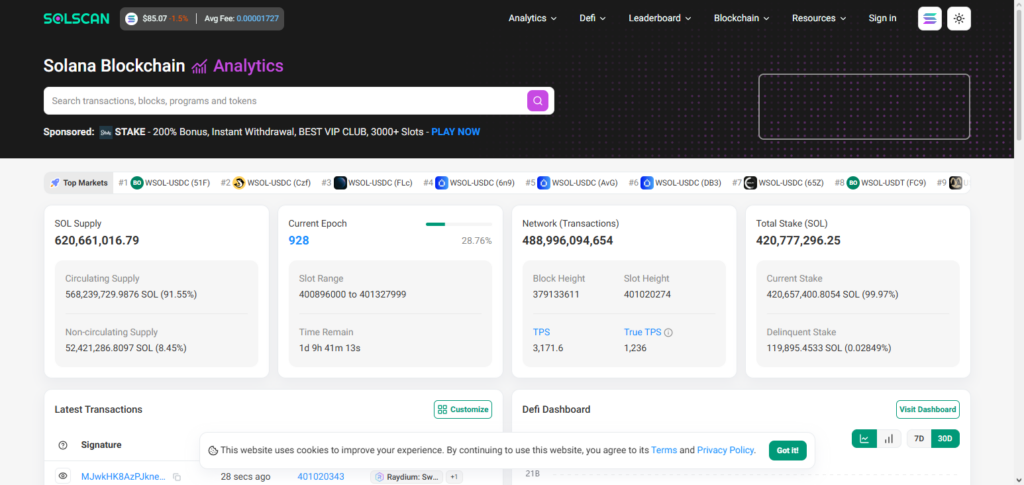
Task: Open block 401020343 link
Action: tap(321, 477)
